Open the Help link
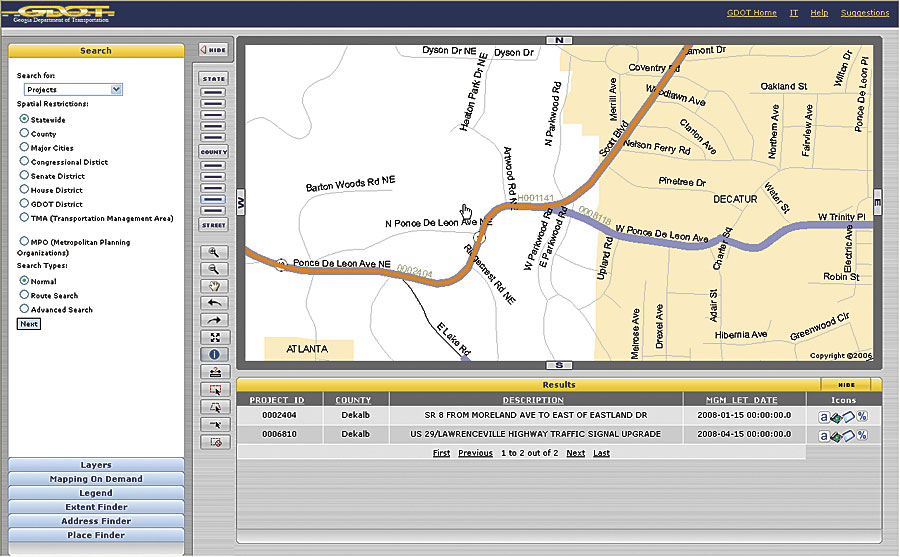The width and height of the screenshot is (900, 557). click(x=819, y=13)
